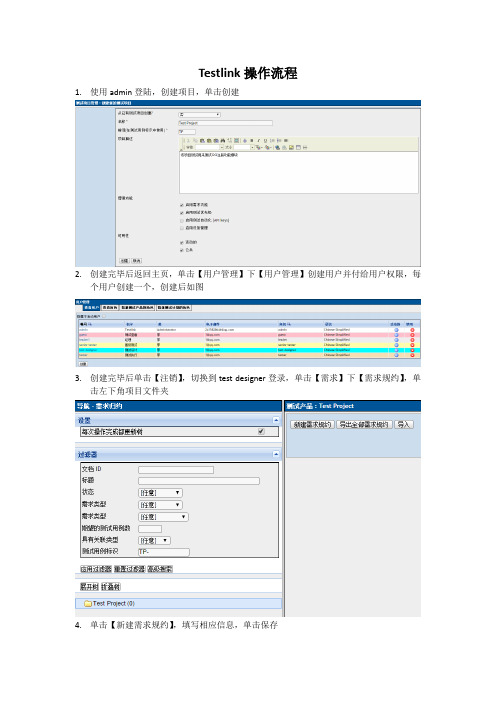496x702 pixels.
Task: Open the 状态 filter dropdown
Action: tap(160, 493)
